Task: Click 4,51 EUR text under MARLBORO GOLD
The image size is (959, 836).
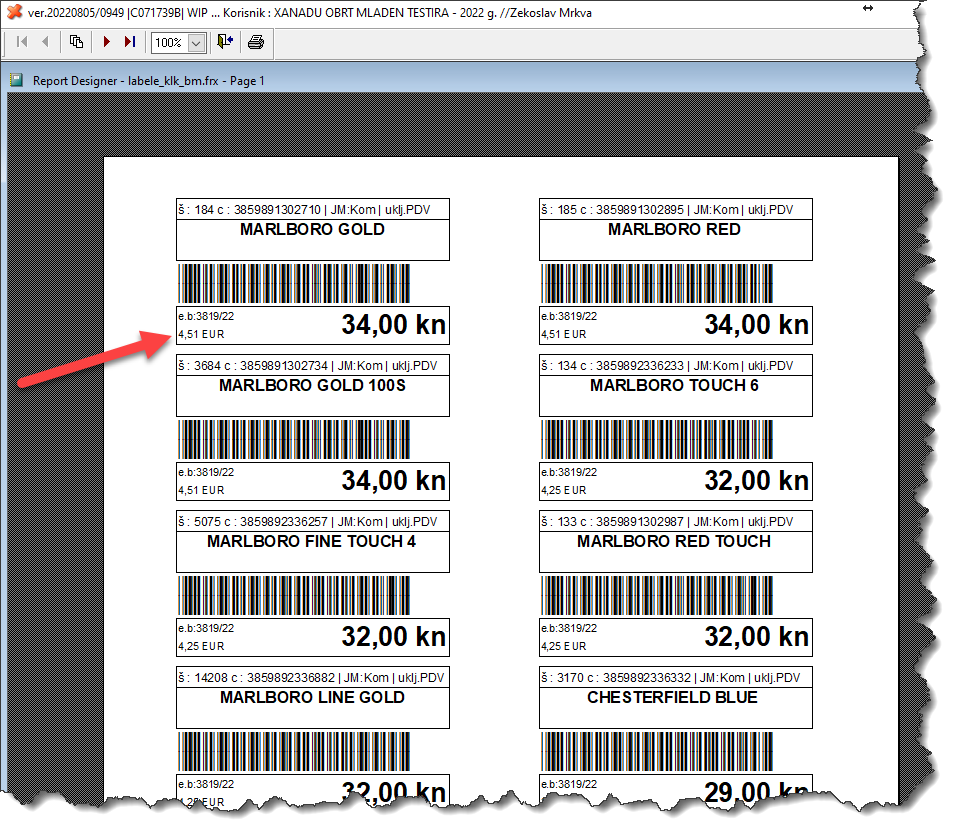Action: [x=200, y=335]
